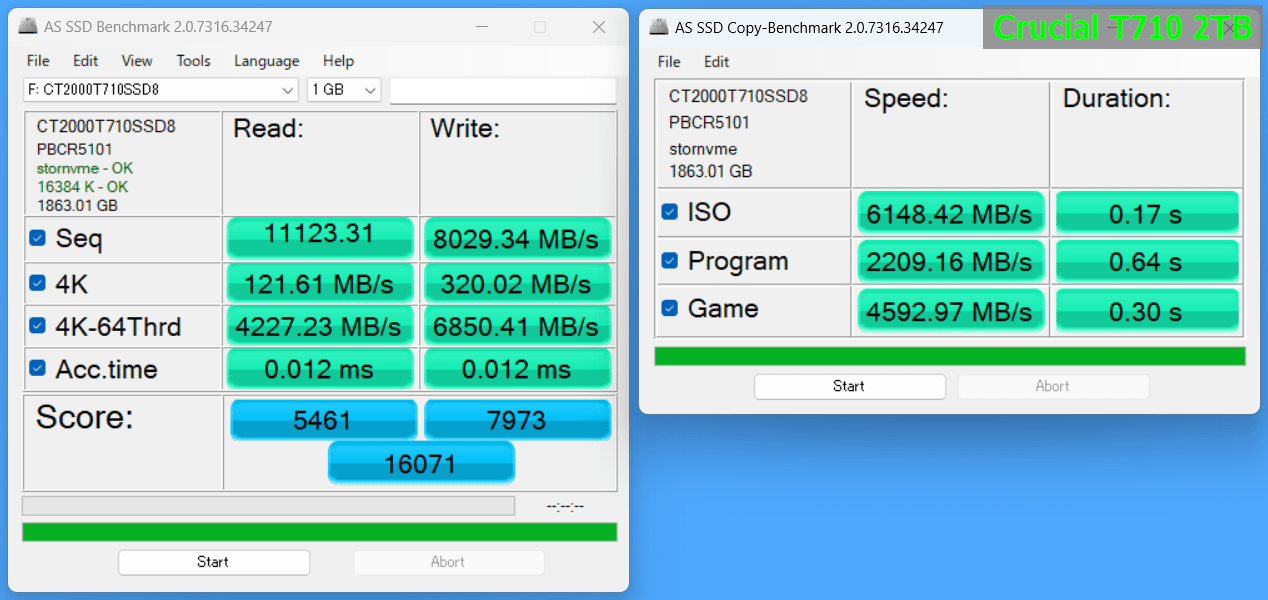The image size is (1268, 600).
Task: Click the gray progress bar beside the timer
Action: pyautogui.click(x=268, y=506)
